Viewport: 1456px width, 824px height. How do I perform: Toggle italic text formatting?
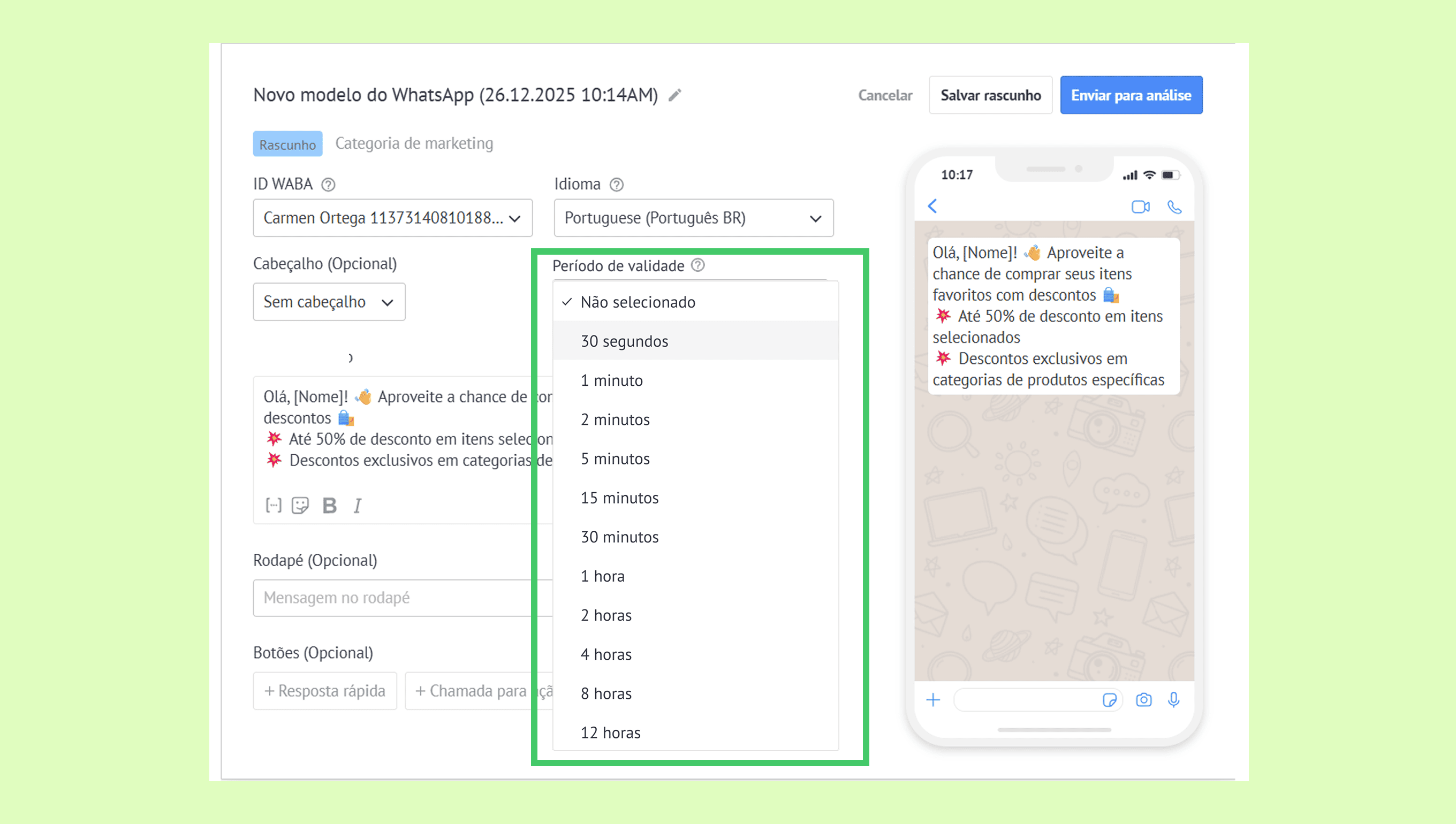[357, 506]
